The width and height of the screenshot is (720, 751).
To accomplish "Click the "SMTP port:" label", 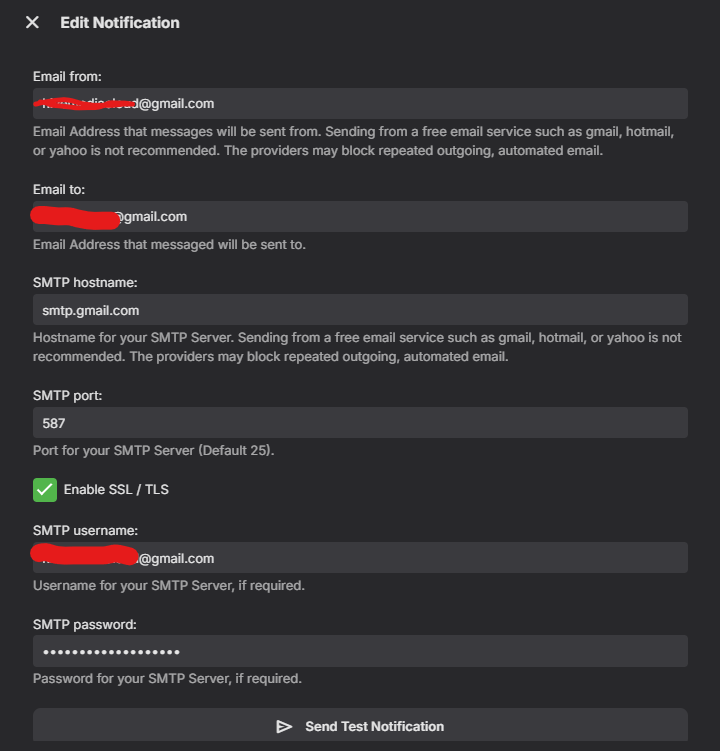I will point(68,395).
